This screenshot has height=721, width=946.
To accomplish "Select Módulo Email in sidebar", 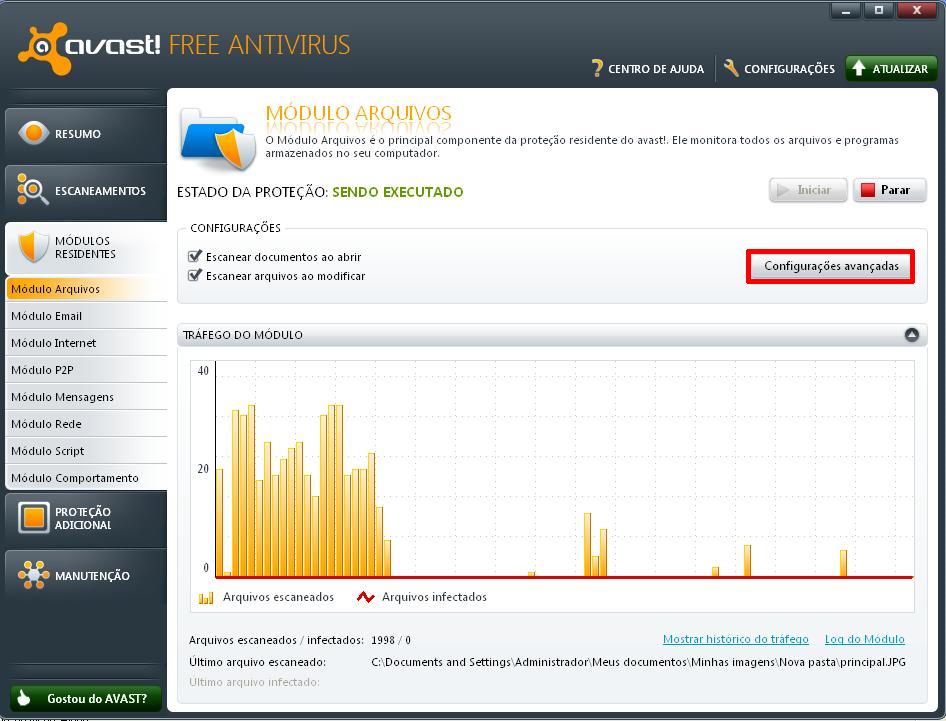I will coord(86,316).
